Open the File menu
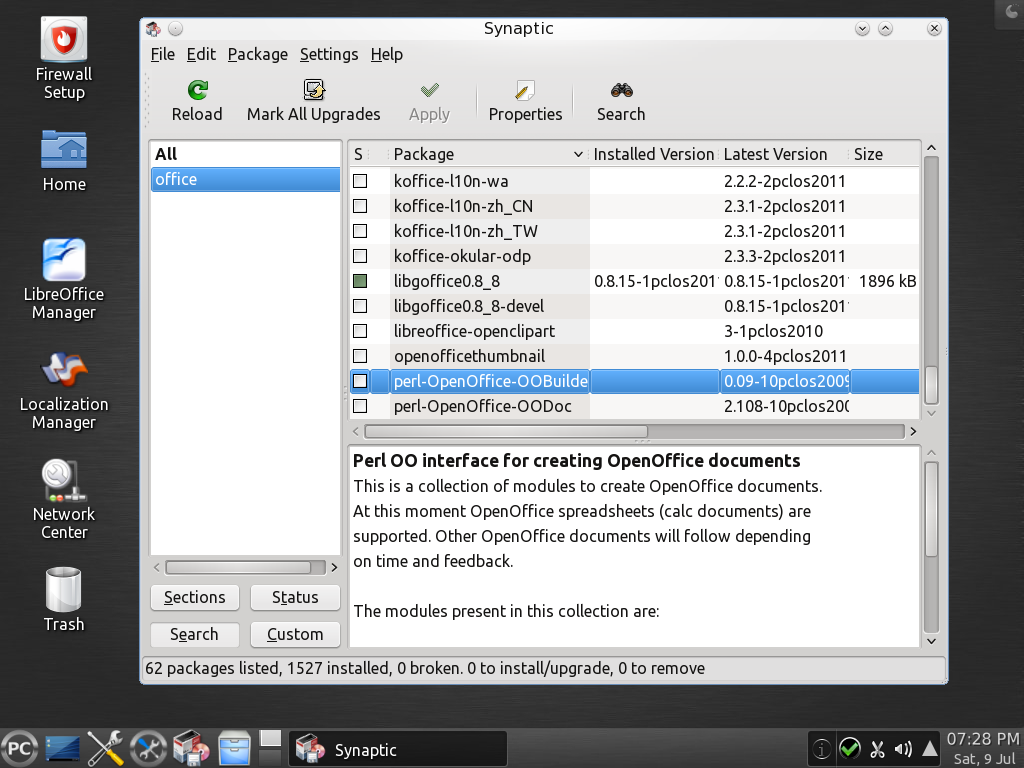Viewport: 1024px width, 768px height. [x=163, y=54]
